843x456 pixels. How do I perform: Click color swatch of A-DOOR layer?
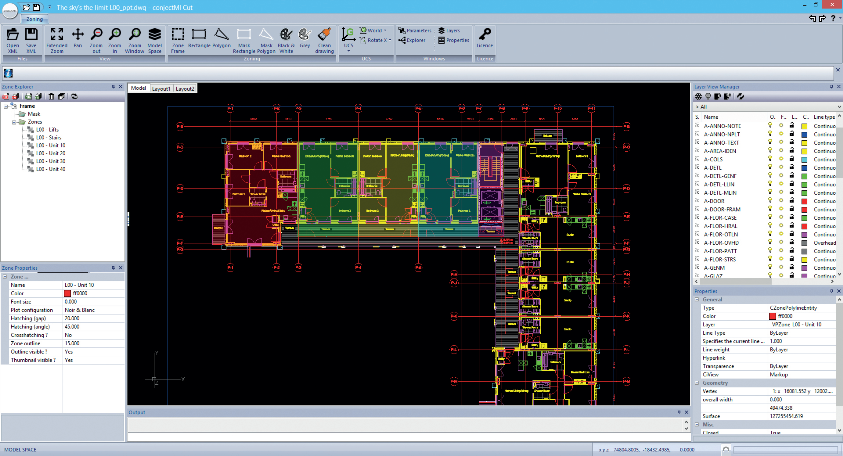[804, 201]
